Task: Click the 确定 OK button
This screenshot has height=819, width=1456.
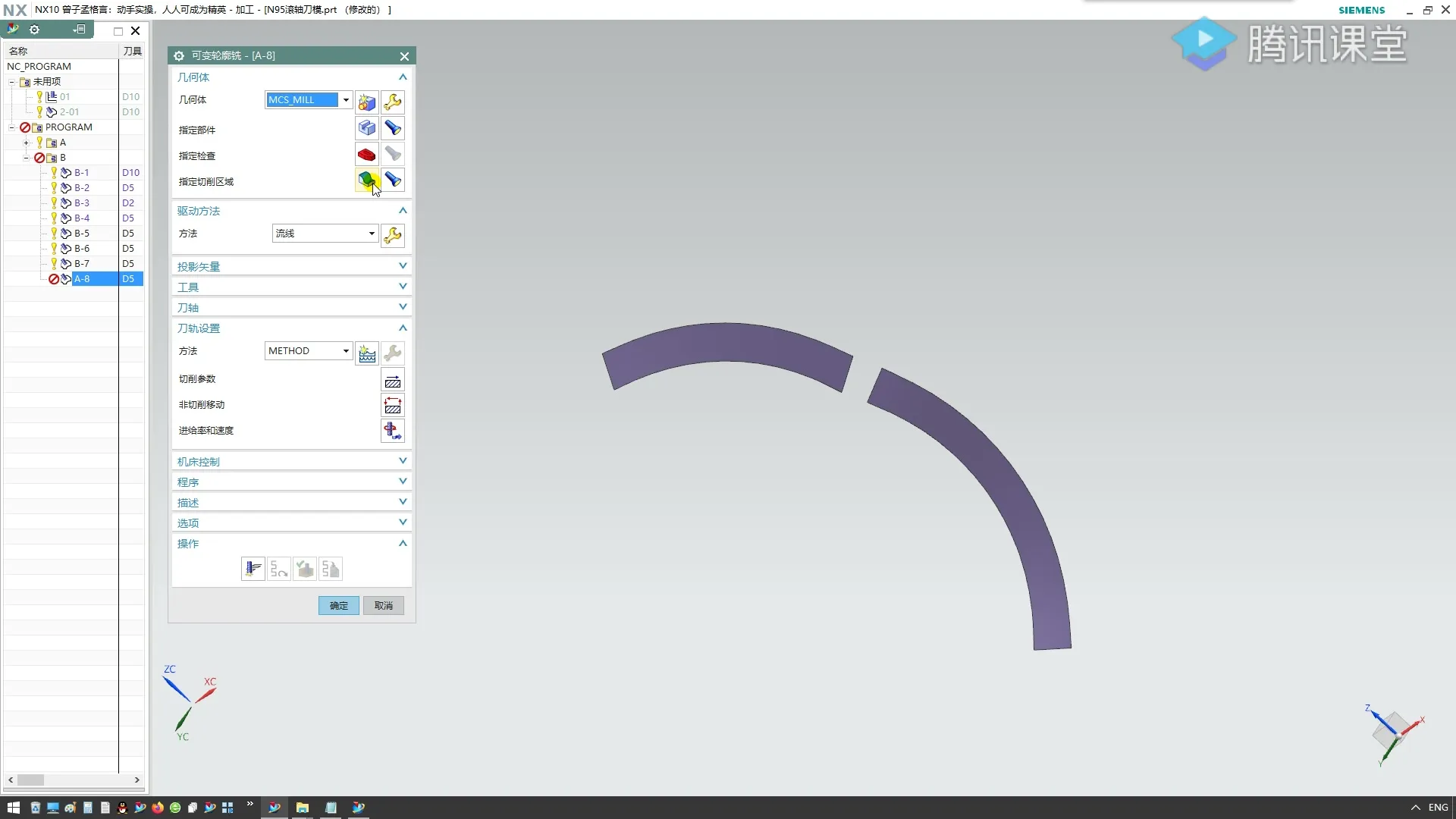Action: tap(339, 605)
